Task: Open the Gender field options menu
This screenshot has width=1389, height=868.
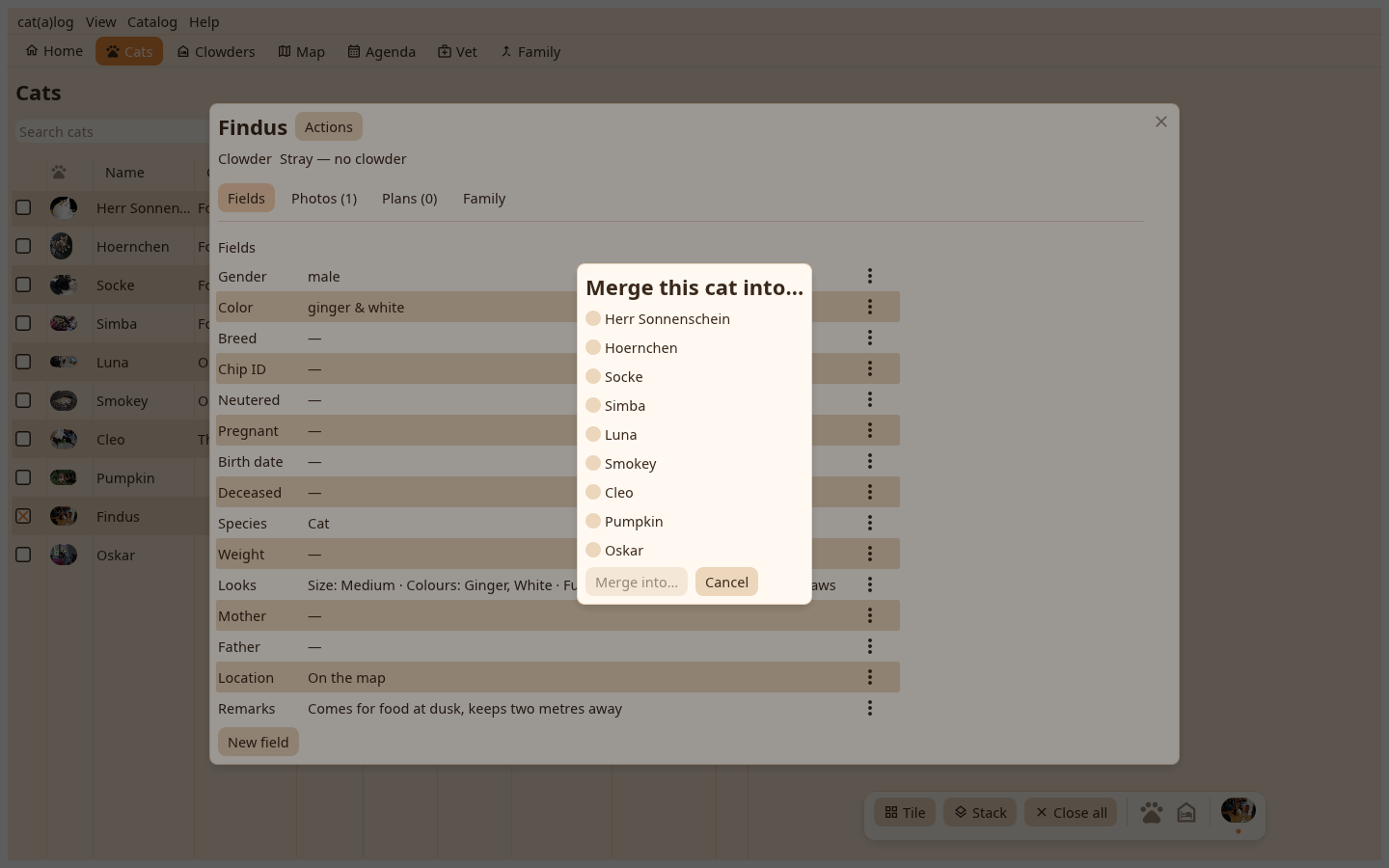Action: coord(869,276)
